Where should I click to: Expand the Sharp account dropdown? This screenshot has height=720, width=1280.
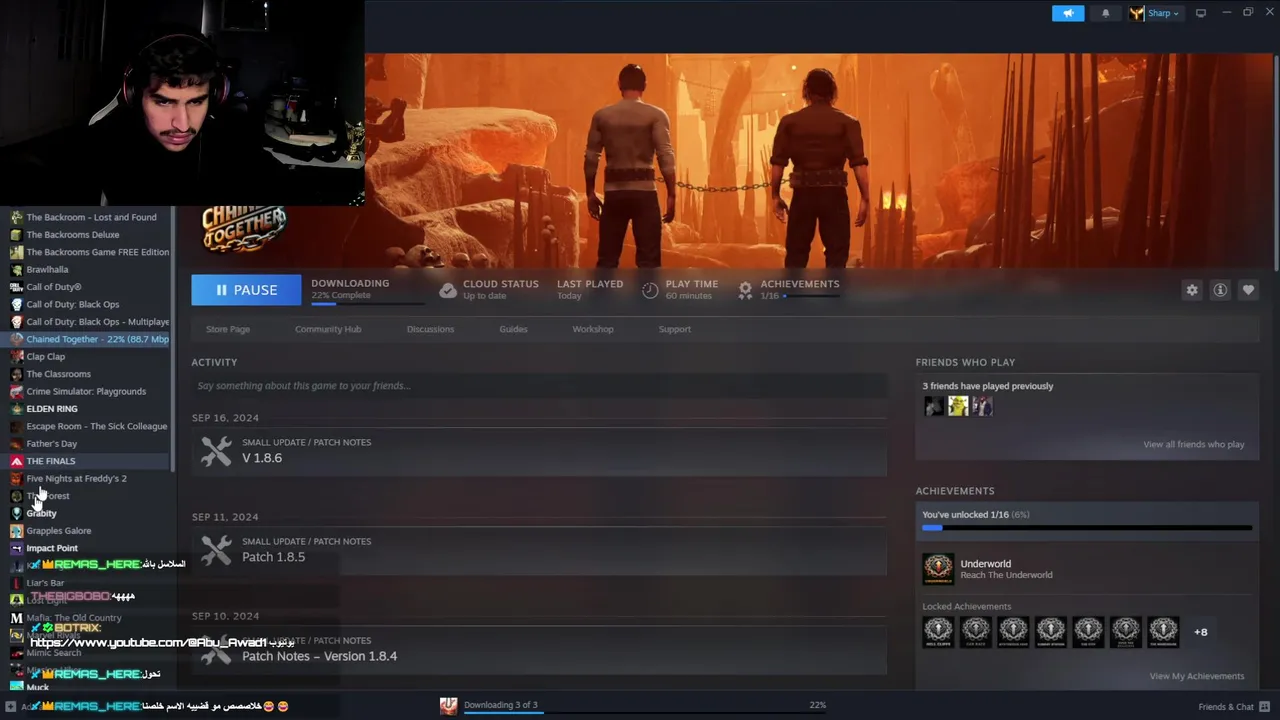pos(1164,13)
